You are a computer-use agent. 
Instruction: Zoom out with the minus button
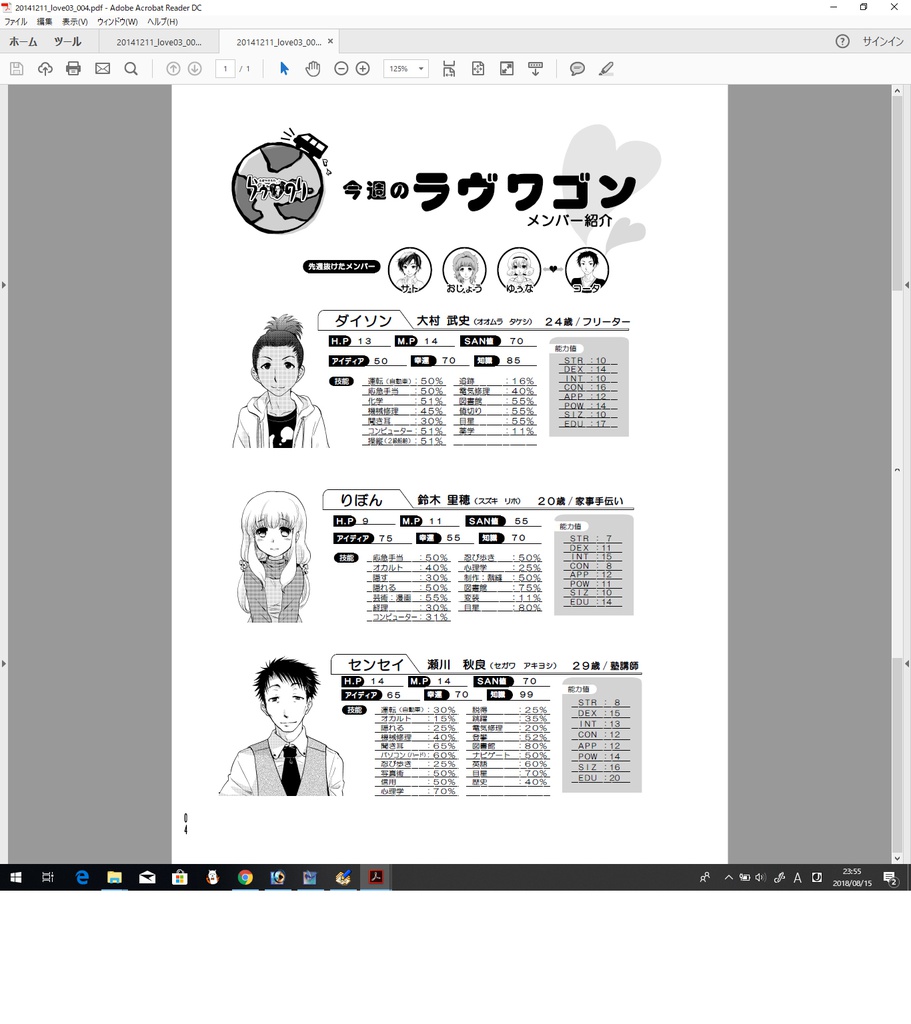pos(341,69)
